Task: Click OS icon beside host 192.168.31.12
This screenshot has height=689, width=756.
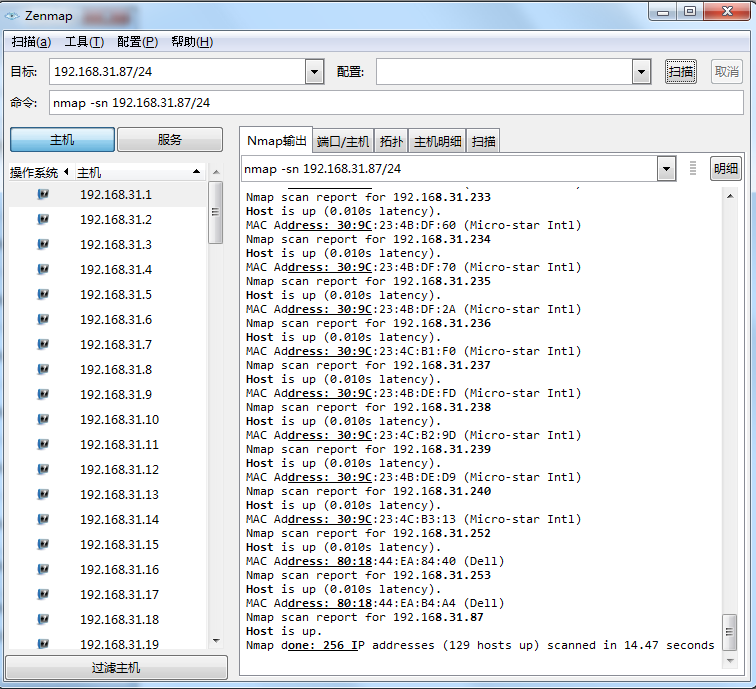Action: click(43, 469)
